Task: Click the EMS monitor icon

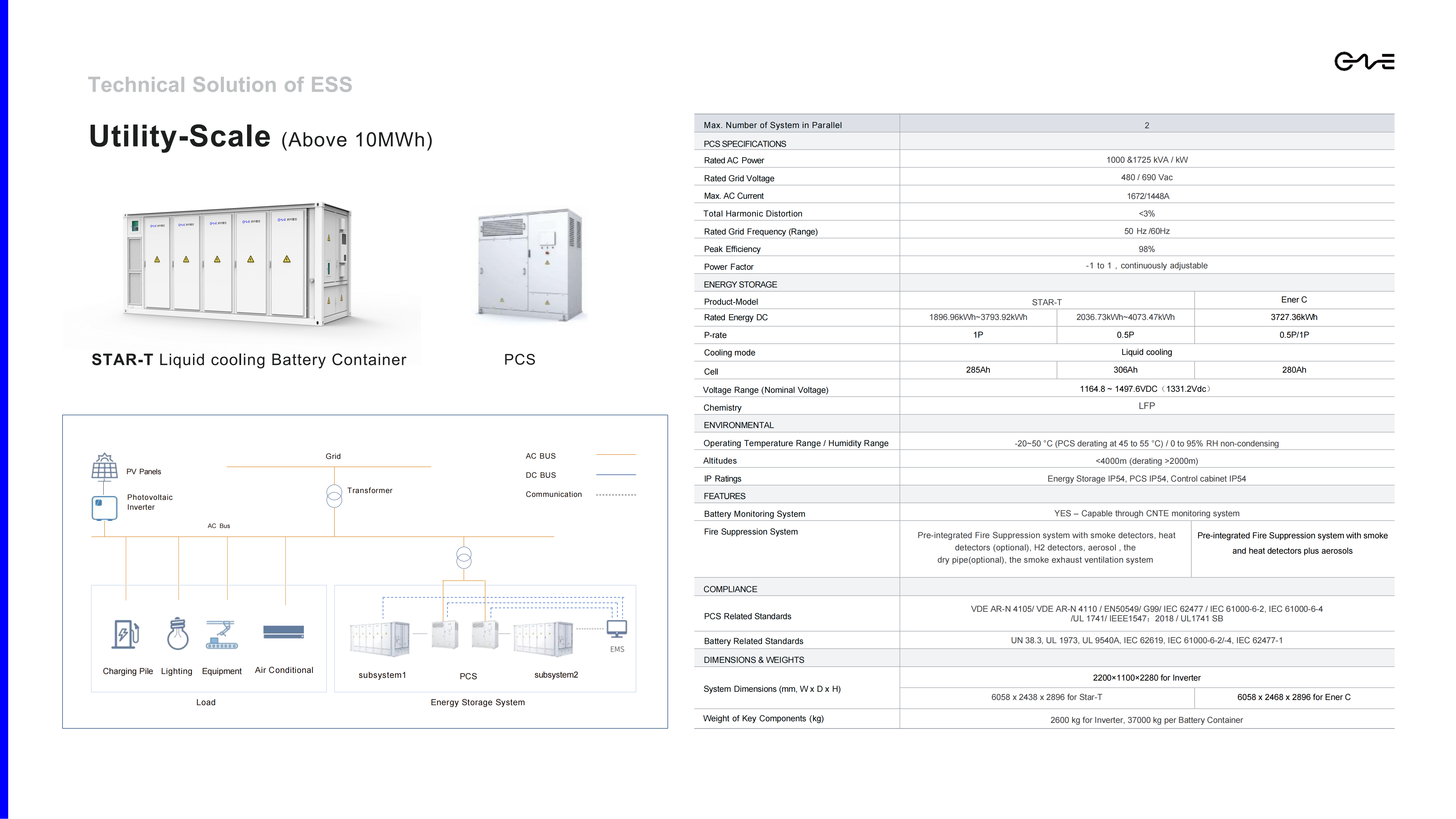Action: point(617,628)
